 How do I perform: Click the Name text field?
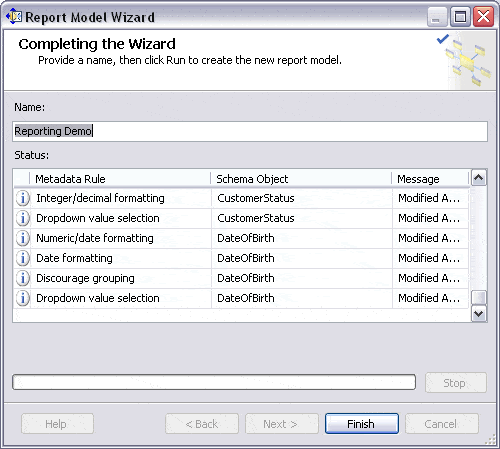[x=250, y=131]
